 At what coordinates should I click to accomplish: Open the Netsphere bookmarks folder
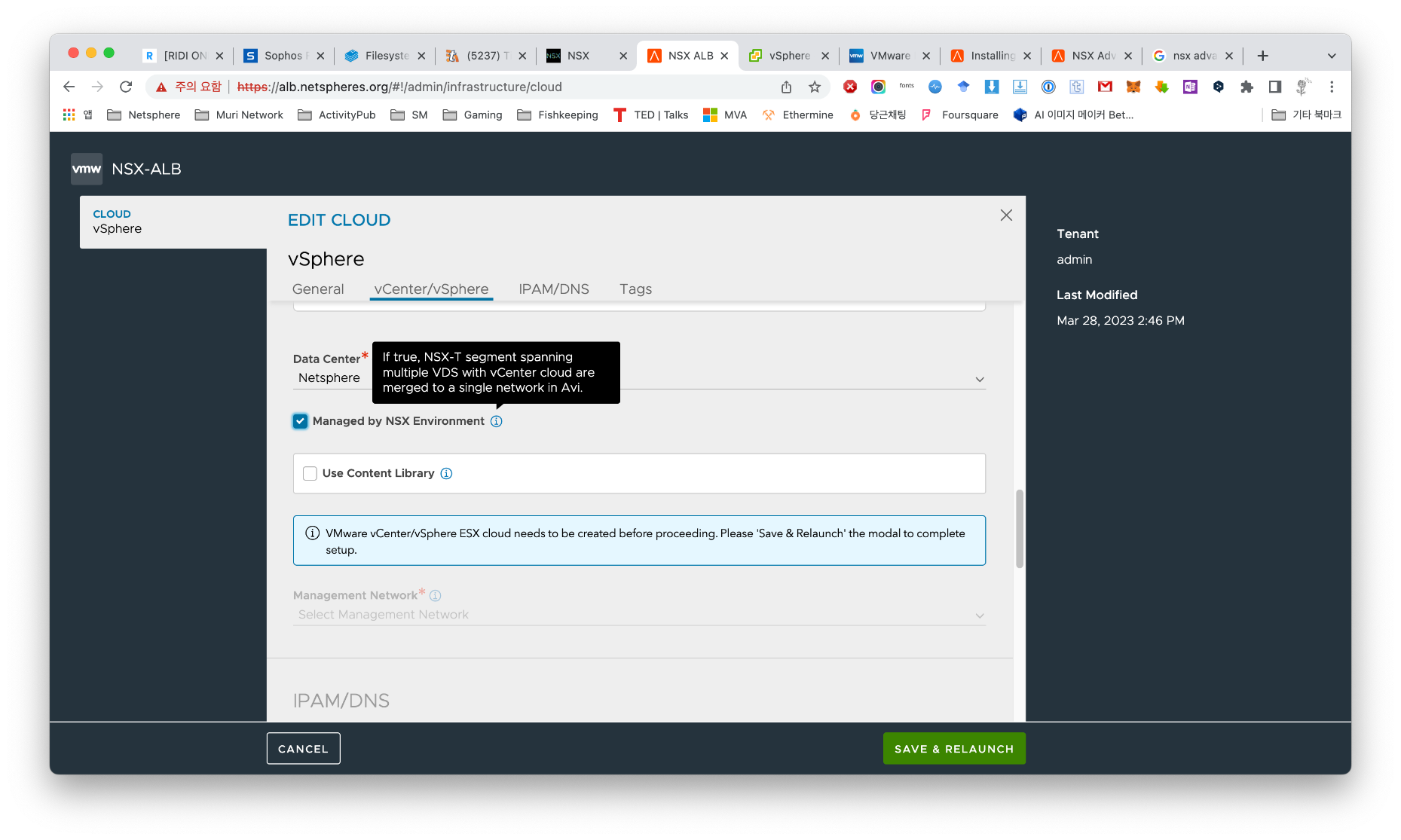(x=144, y=115)
